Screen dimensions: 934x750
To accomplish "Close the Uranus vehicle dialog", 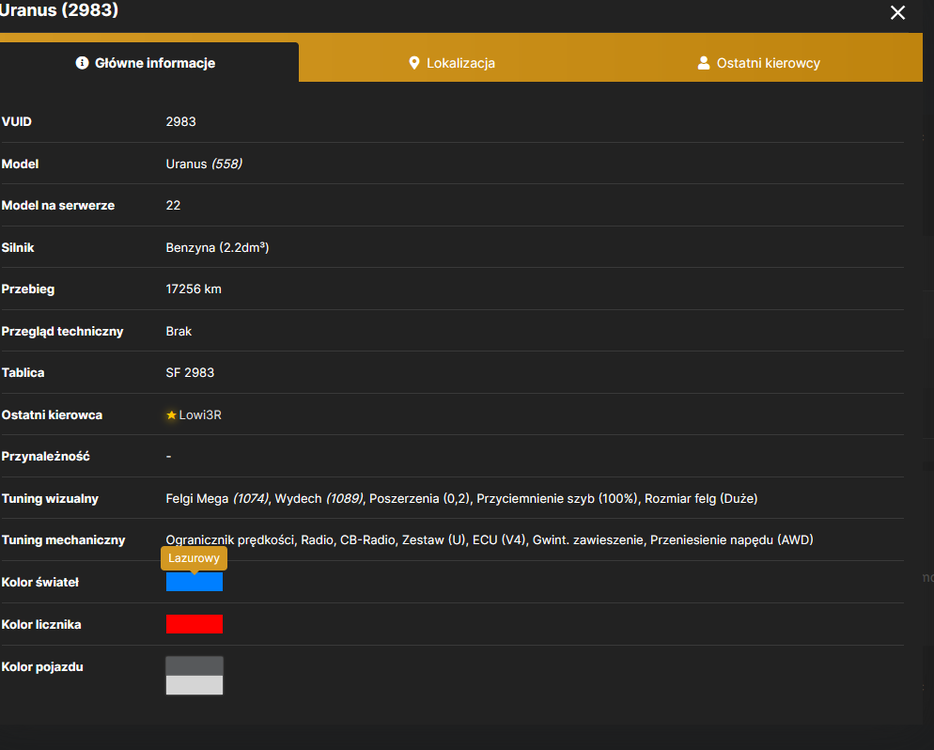I will (898, 13).
